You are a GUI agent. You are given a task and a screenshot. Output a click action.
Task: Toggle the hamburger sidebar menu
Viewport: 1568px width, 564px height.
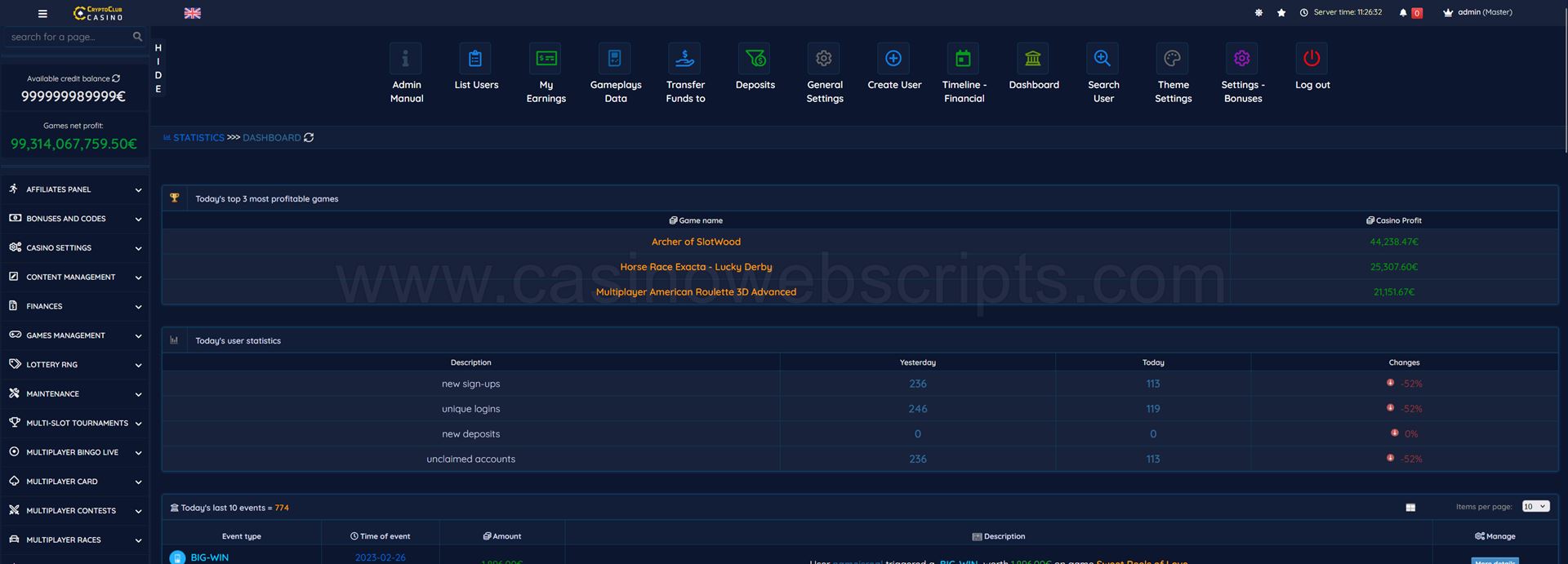pyautogui.click(x=42, y=14)
